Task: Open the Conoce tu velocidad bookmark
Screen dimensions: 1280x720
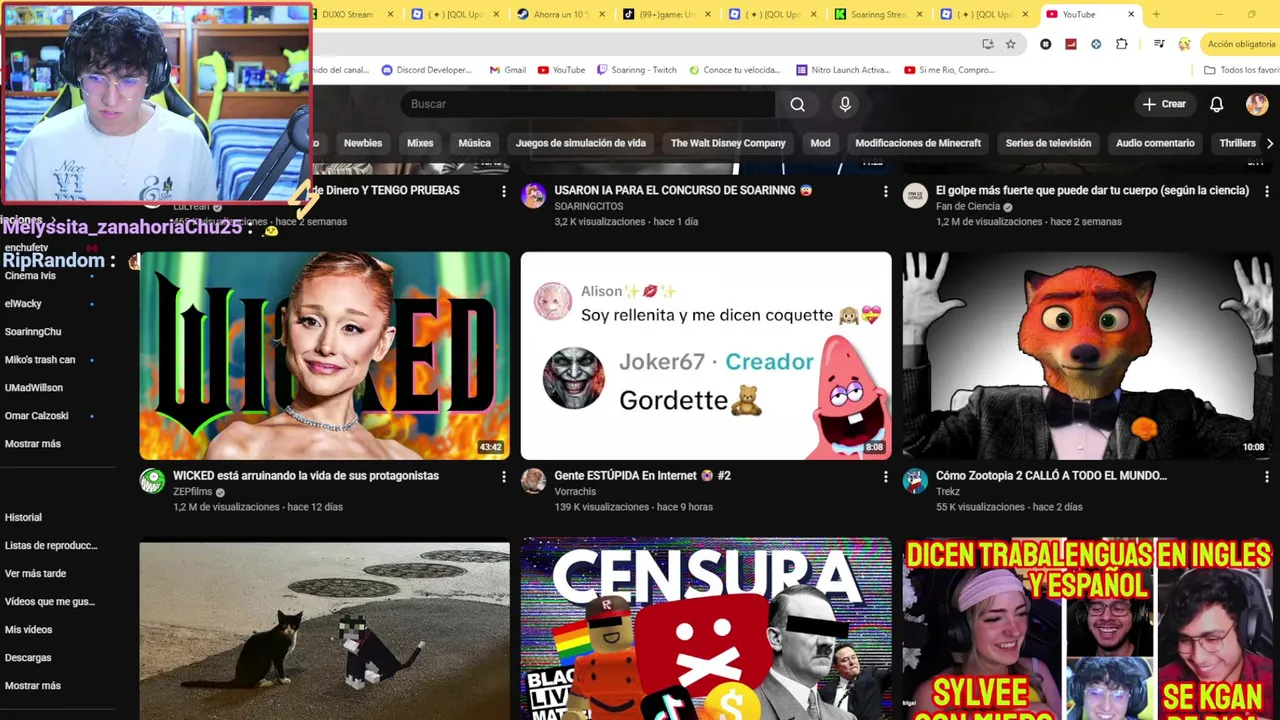Action: click(734, 70)
